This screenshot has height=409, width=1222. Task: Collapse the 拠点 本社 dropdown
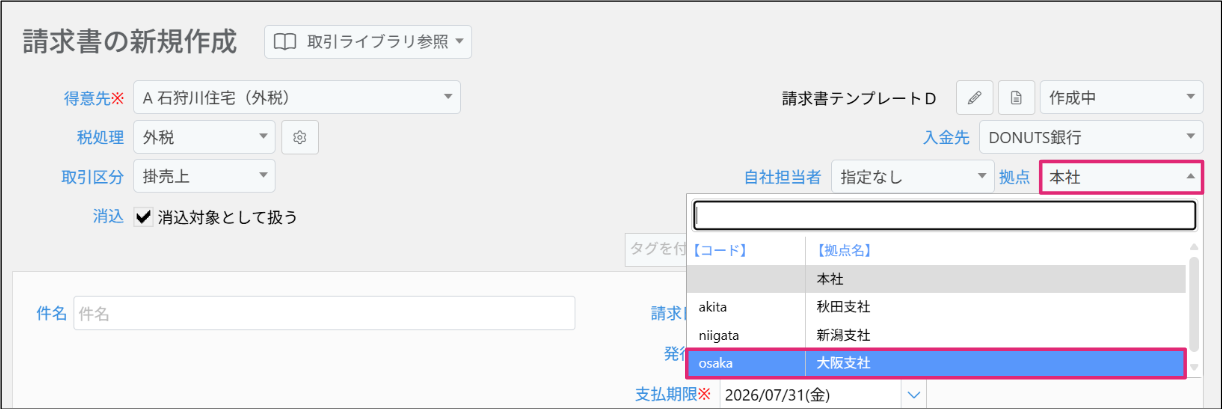[x=1121, y=177]
